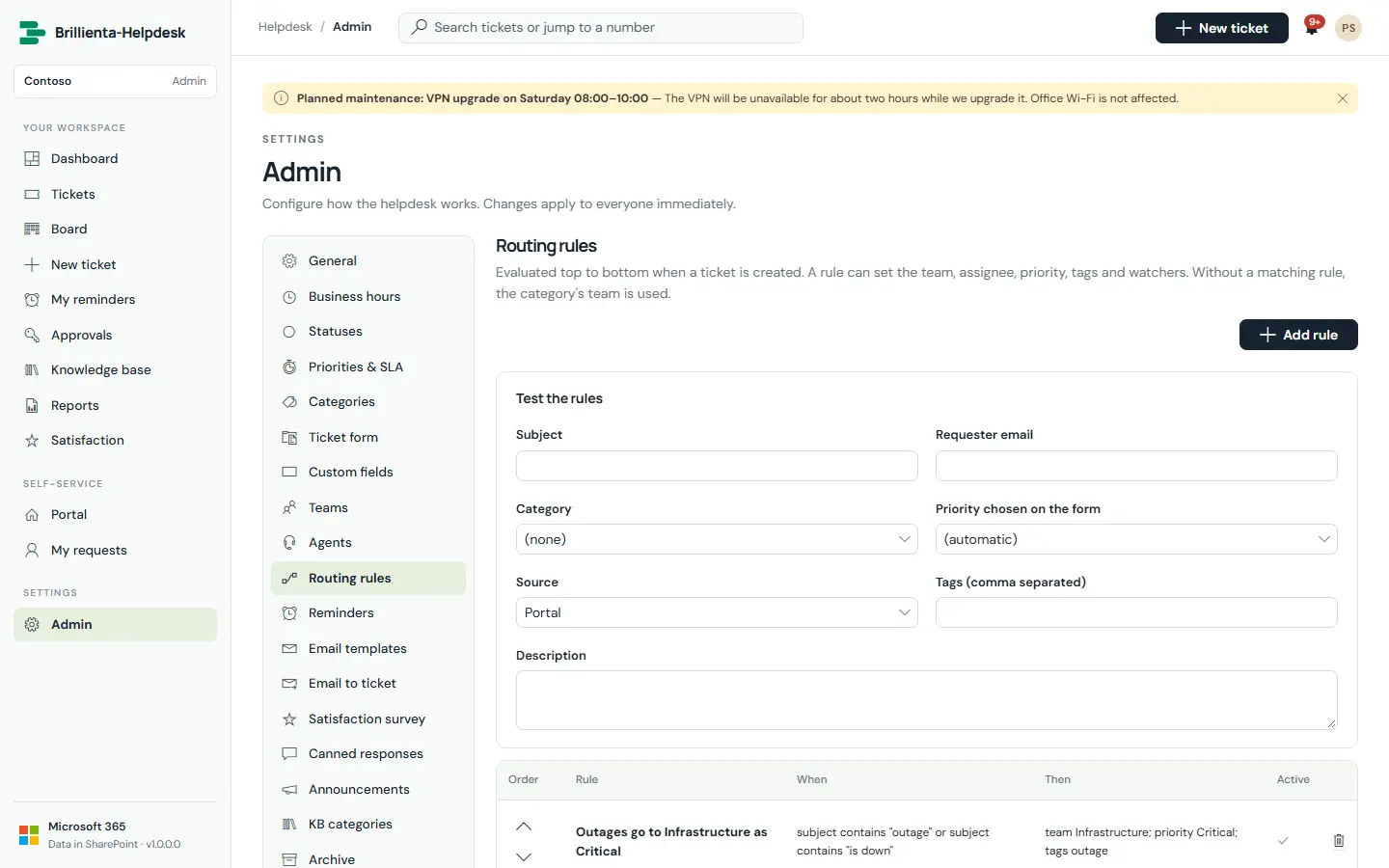1389x868 pixels.
Task: Toggle active checkmark for Outages rule
Action: click(x=1283, y=841)
